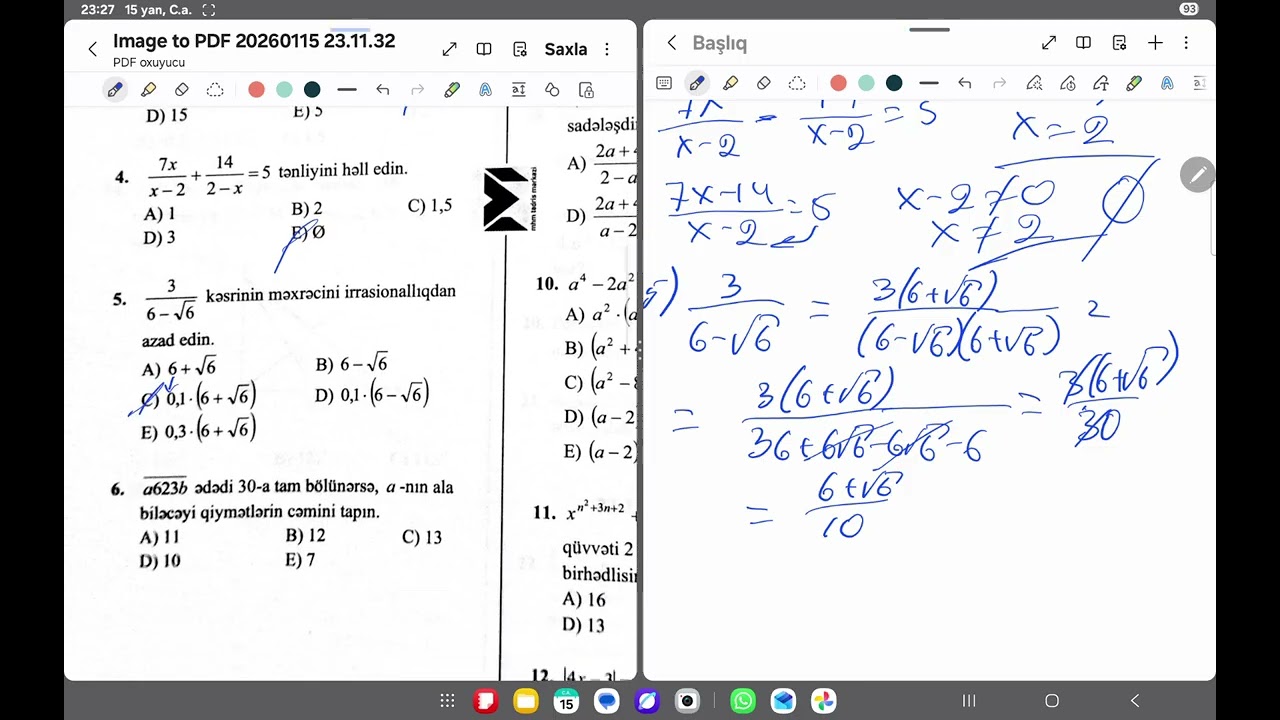
Task: Tap the floating pencil edit button
Action: [x=1197, y=175]
